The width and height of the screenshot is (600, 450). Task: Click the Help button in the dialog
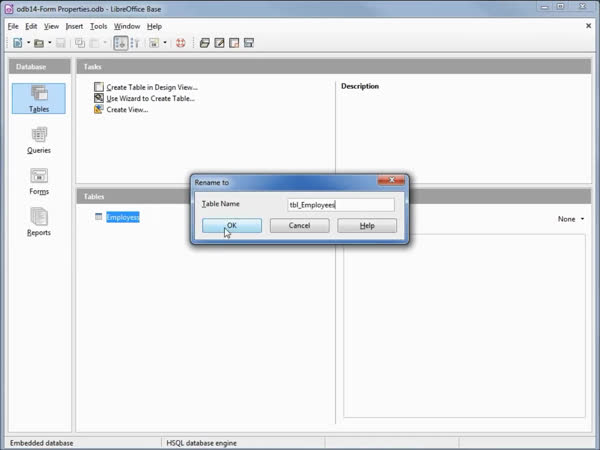point(367,225)
